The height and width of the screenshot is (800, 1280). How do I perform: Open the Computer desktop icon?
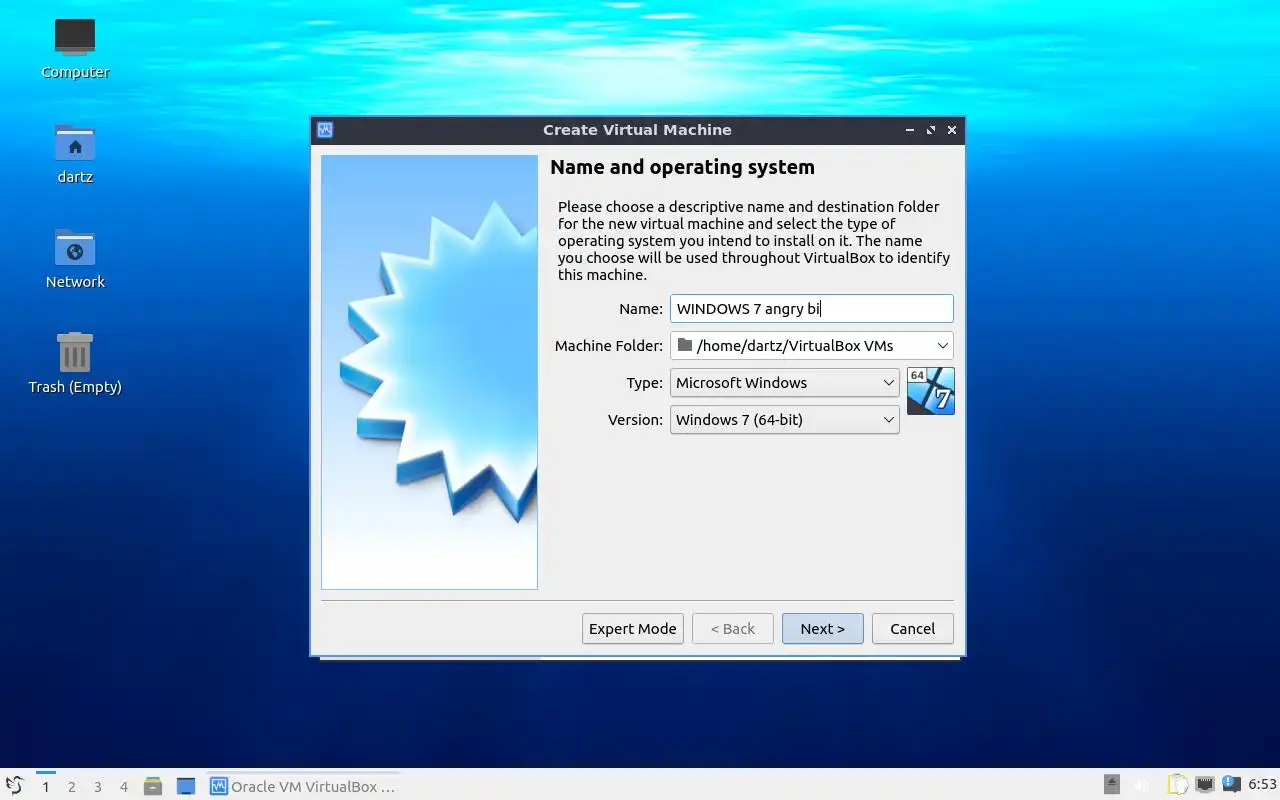pyautogui.click(x=75, y=49)
